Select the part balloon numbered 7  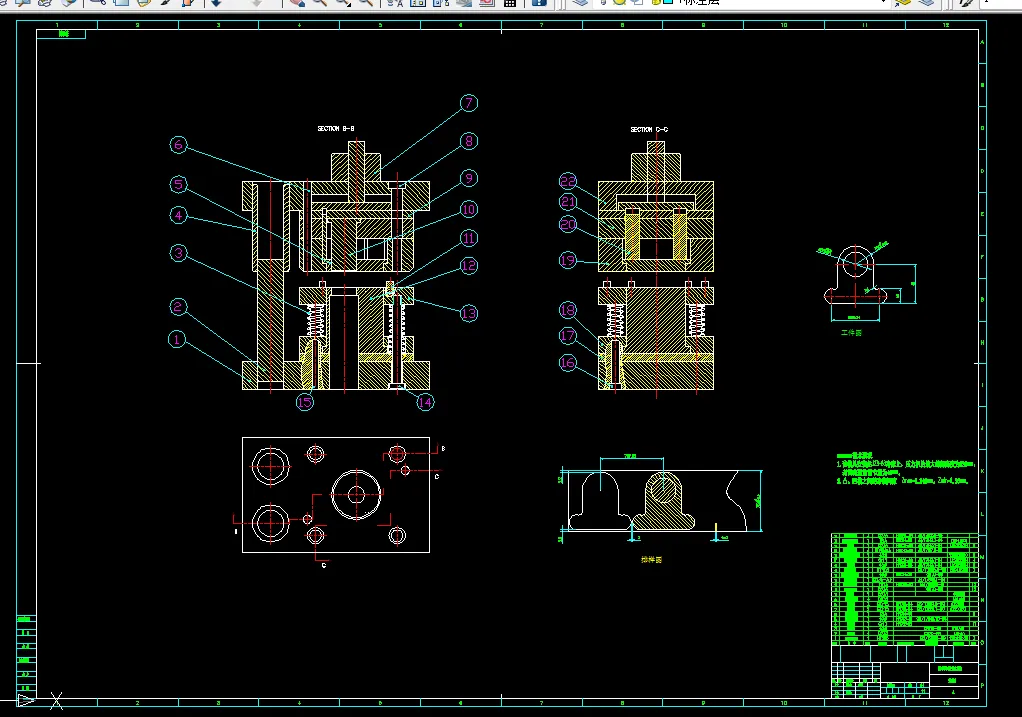click(x=470, y=103)
